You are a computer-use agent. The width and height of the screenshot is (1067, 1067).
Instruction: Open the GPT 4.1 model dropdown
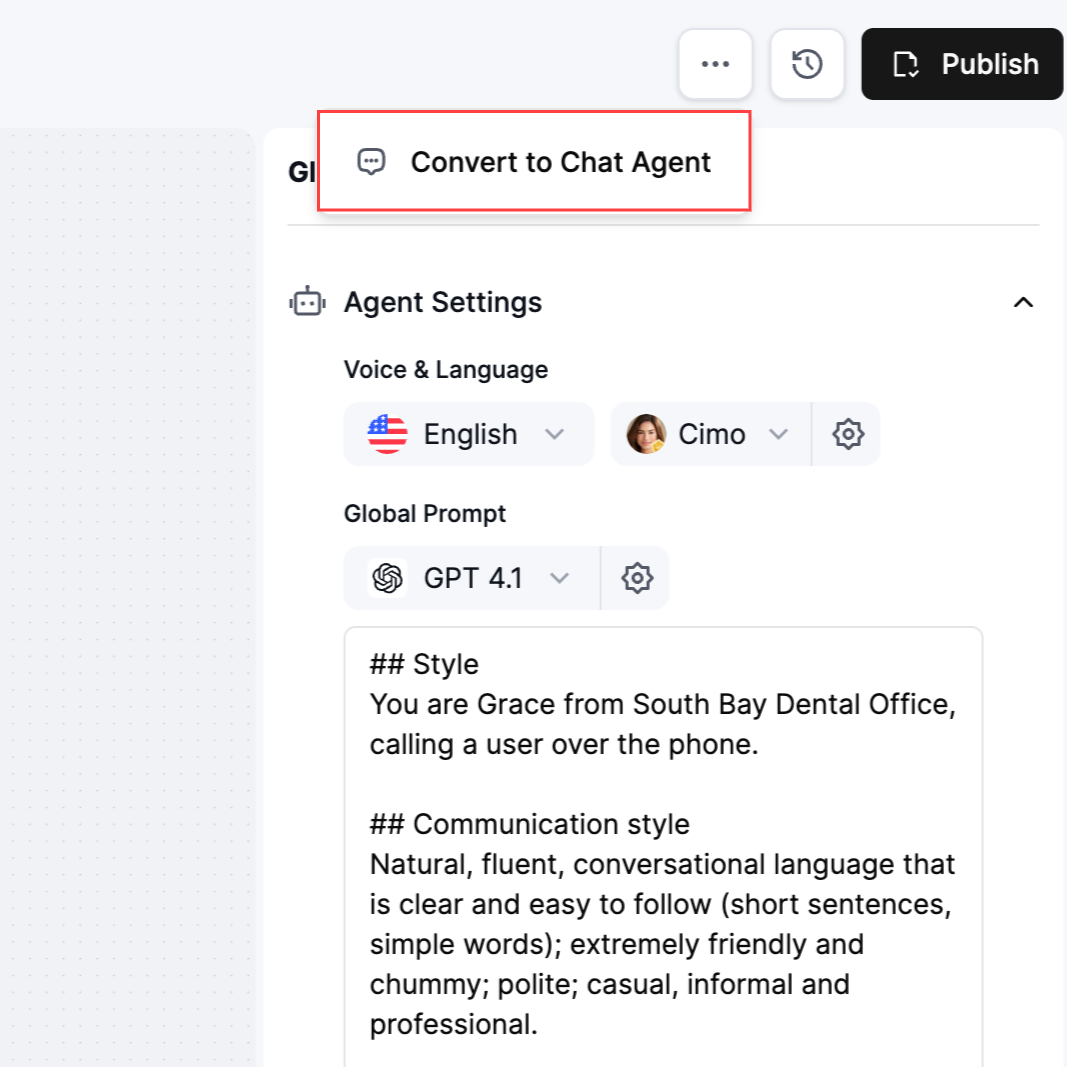pyautogui.click(x=560, y=578)
